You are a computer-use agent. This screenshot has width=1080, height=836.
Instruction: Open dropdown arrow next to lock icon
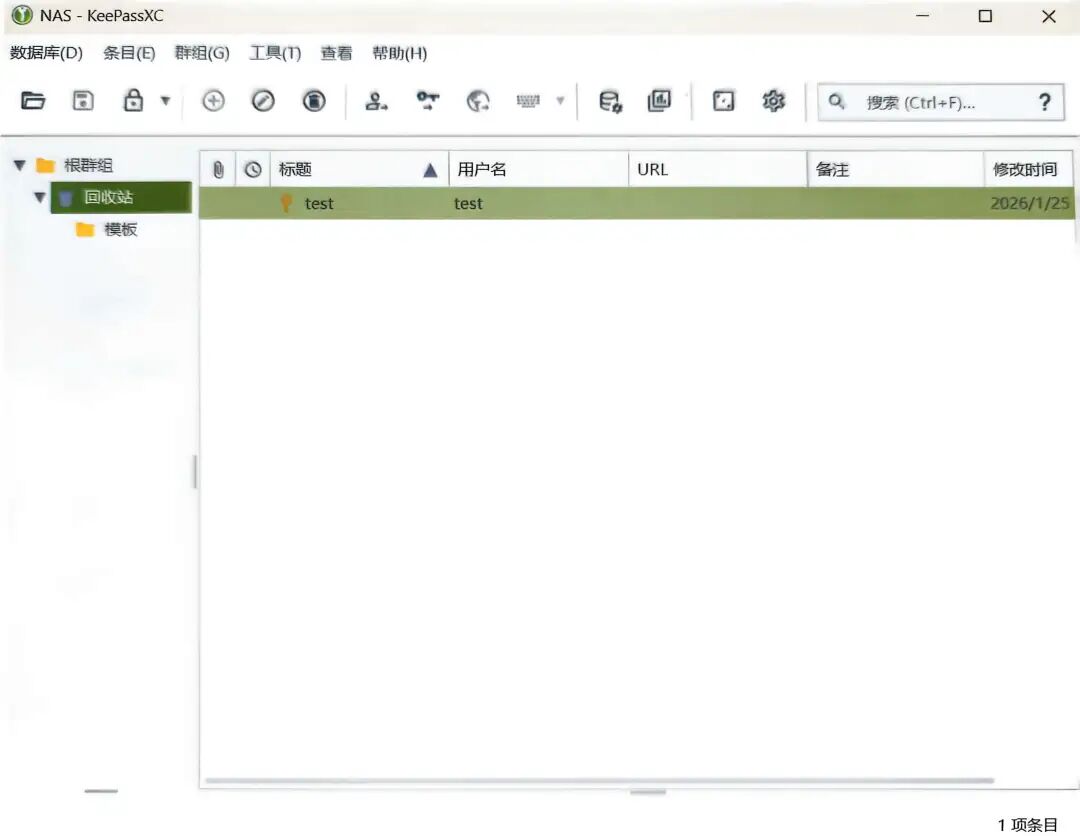click(165, 101)
